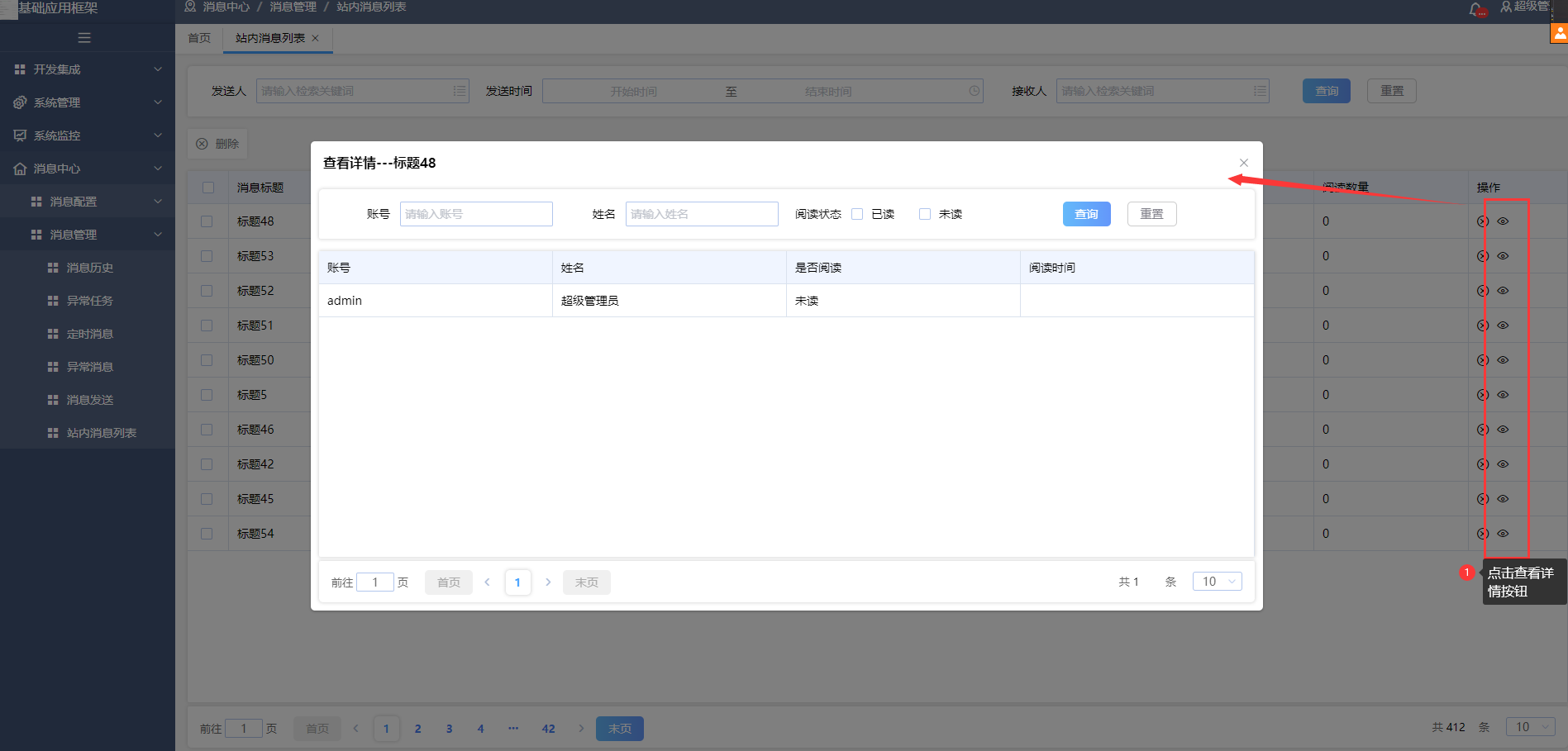The image size is (1568, 751).
Task: Click list icon in 发送人 field
Action: click(460, 91)
